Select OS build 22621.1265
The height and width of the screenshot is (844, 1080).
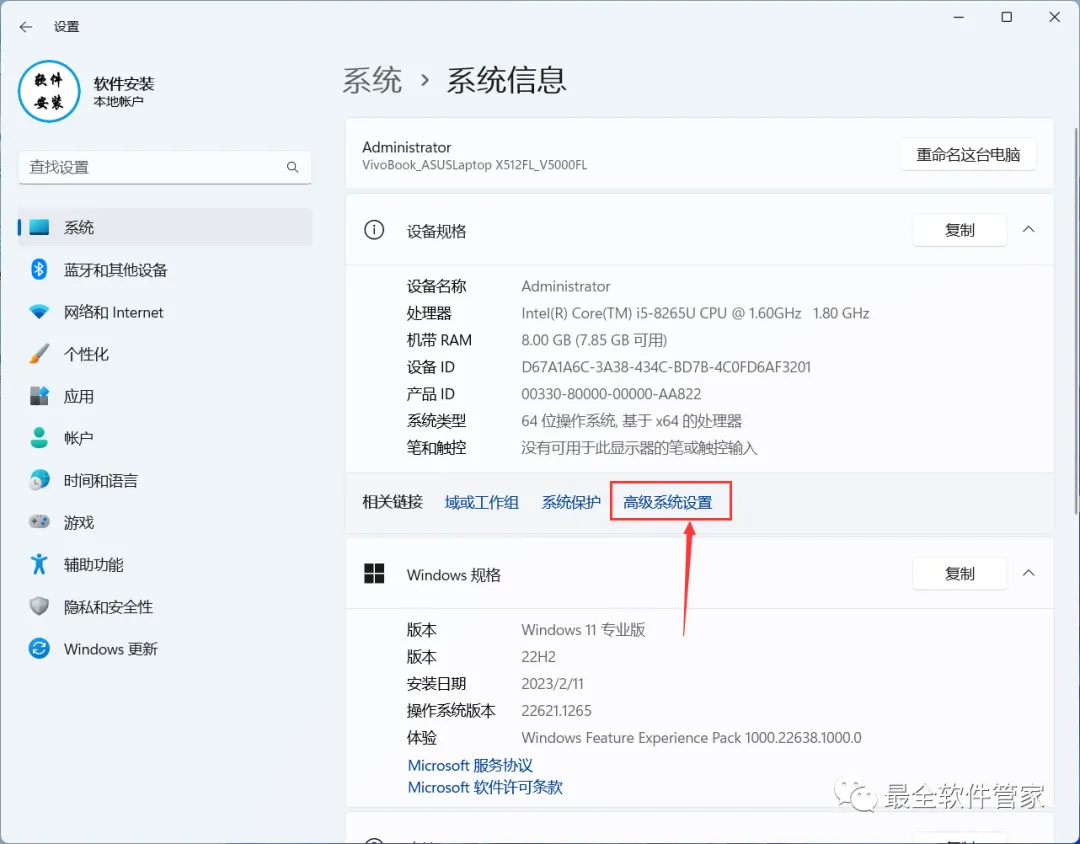coord(557,710)
